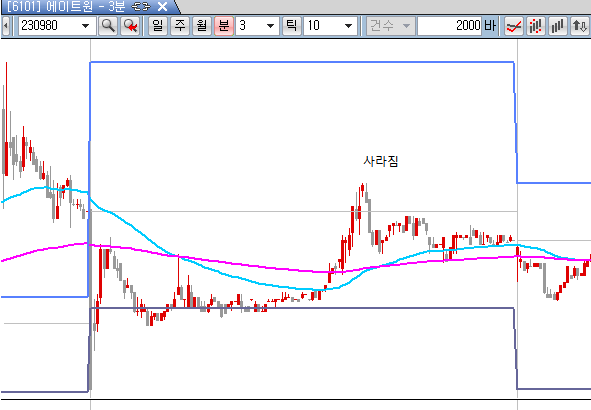
Task: Open the minute interval dropdown showing 3
Action: (270, 26)
